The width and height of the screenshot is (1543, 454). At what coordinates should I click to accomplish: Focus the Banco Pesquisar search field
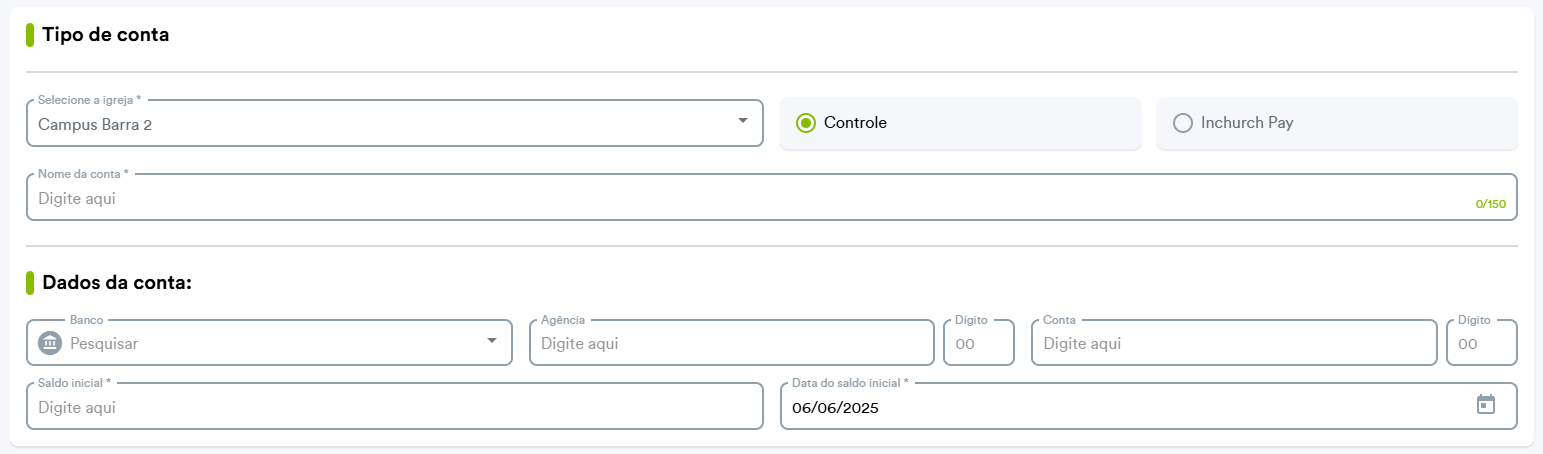click(x=270, y=343)
